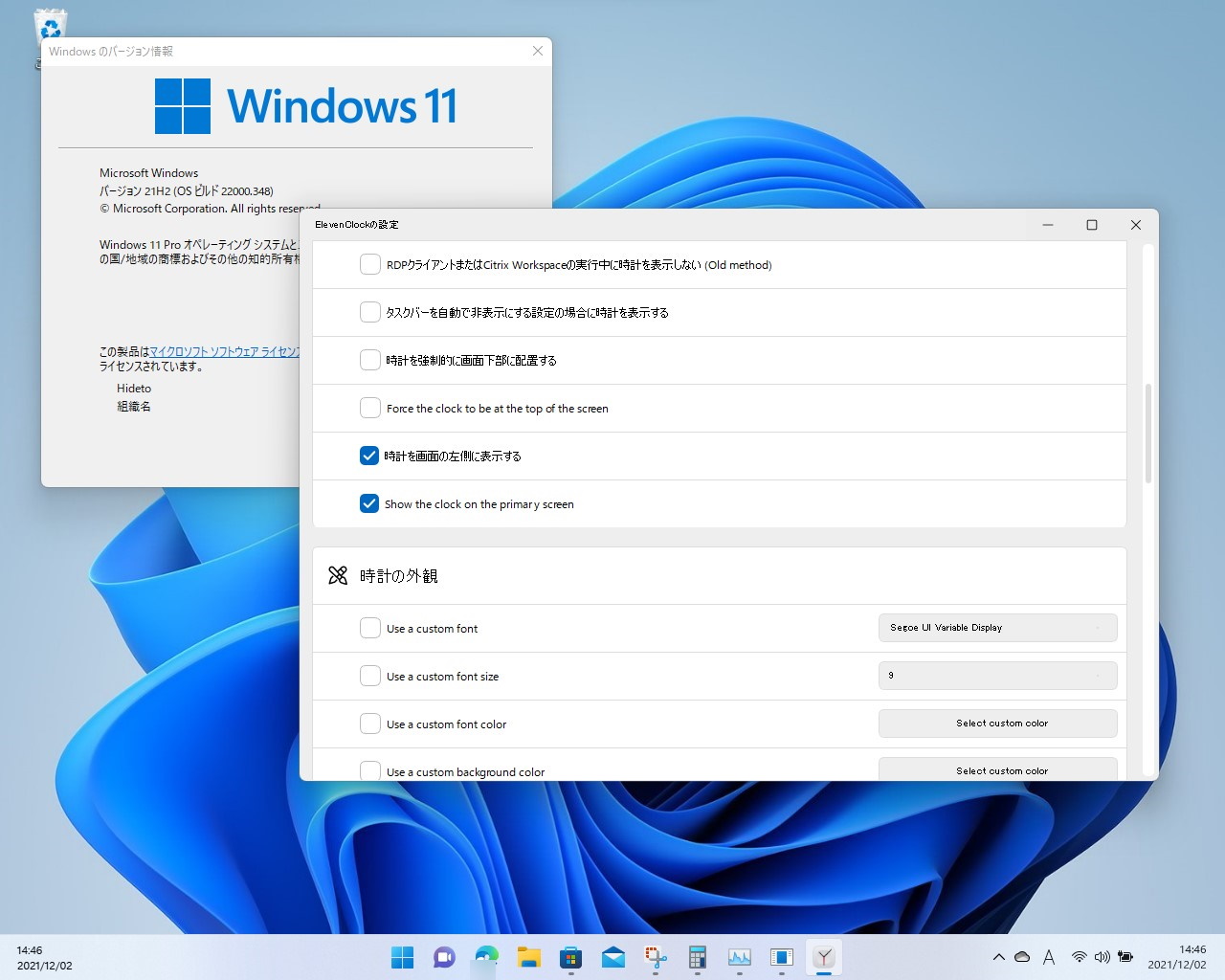Screen dimensions: 1225x980
Task: Show hidden system tray icons
Action: coord(998,957)
